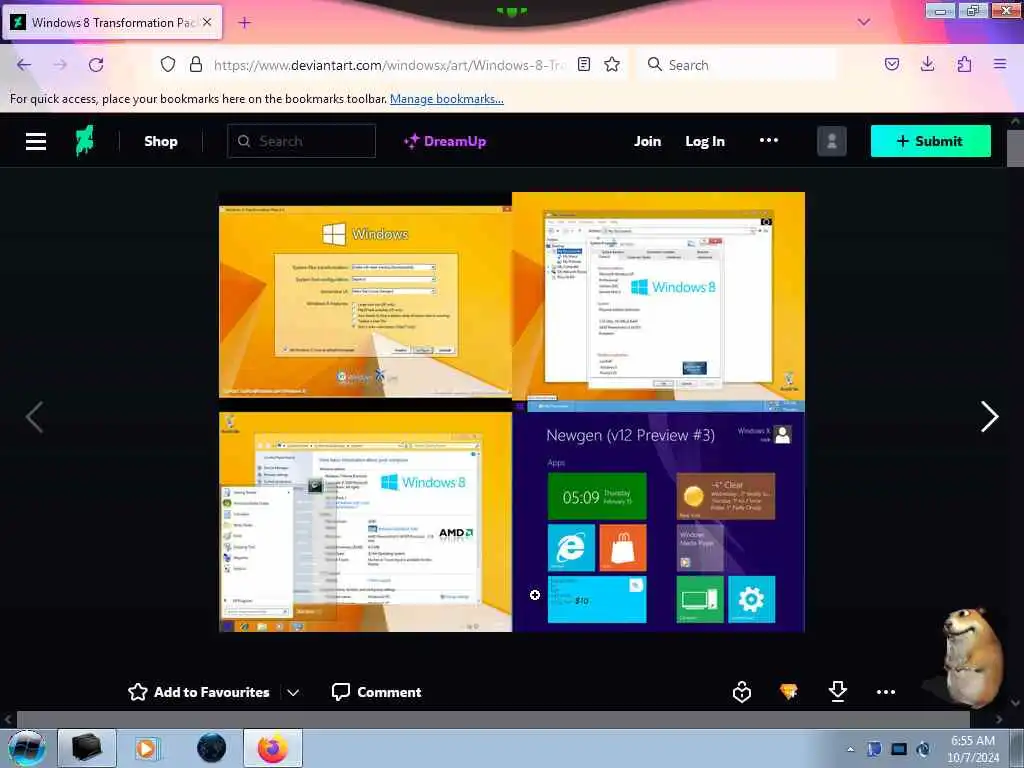The image size is (1024, 768).
Task: Click the taskbar clock 6:55 AM
Action: click(973, 749)
